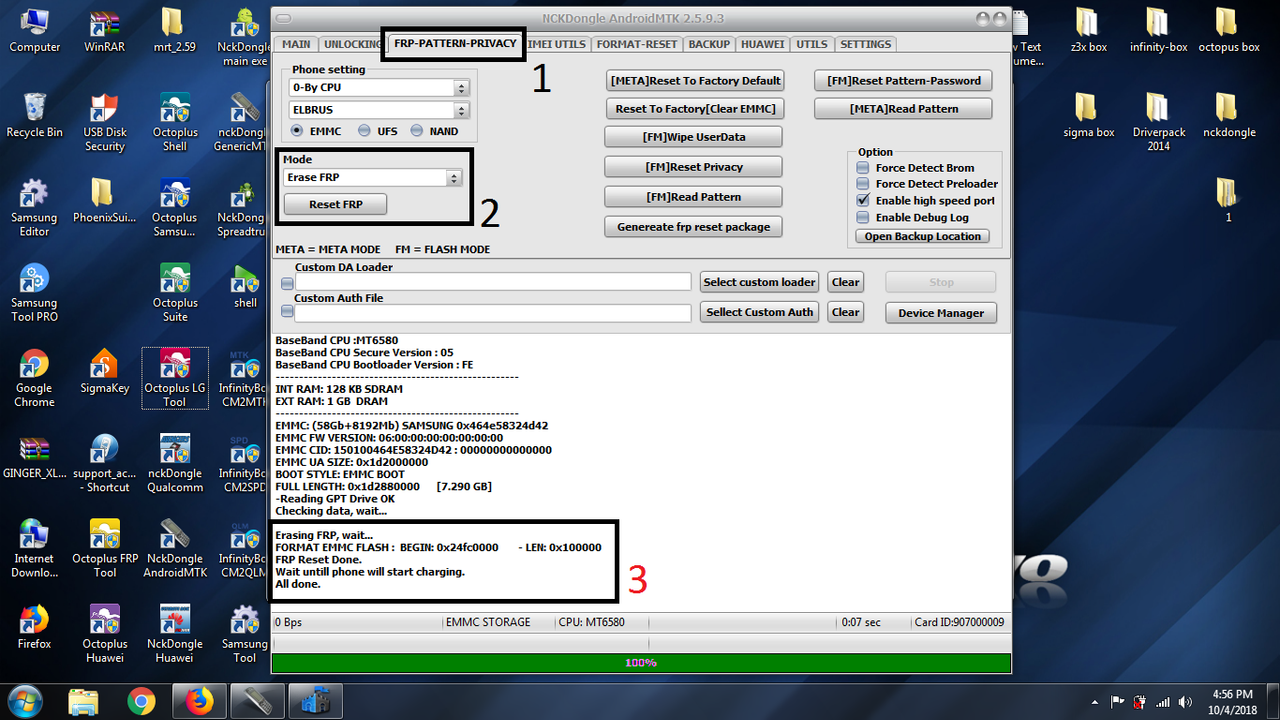
Task: Open the Driverpack 2014 folder
Action: [x=1158, y=124]
